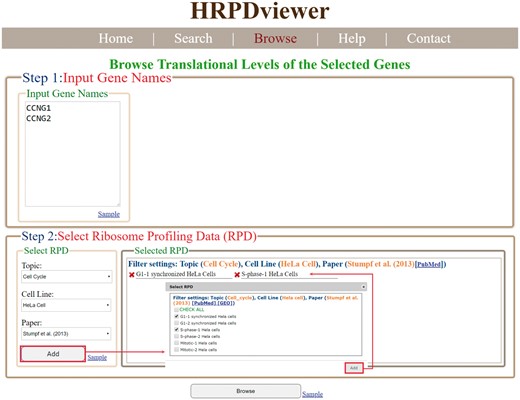Open the Contact page

click(428, 38)
